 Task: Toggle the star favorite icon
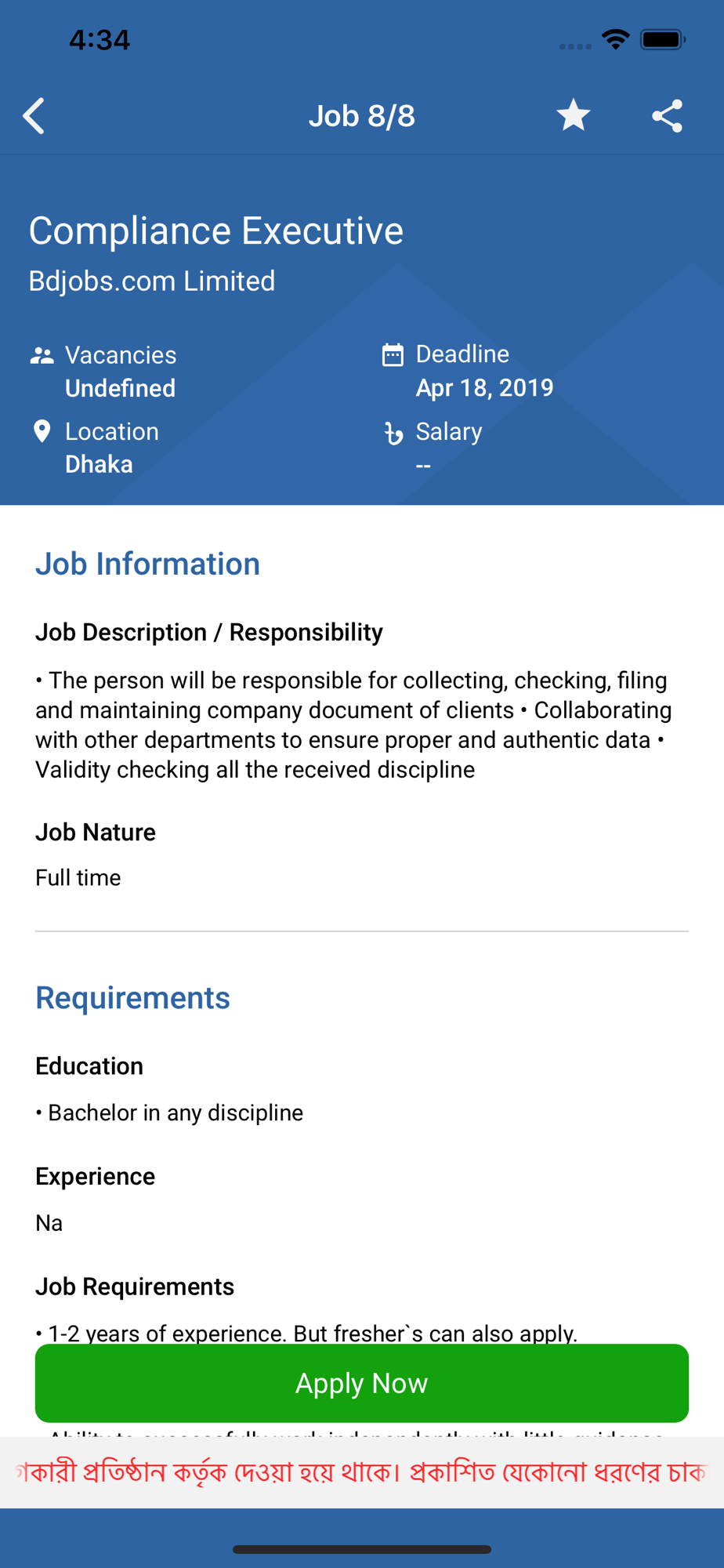[x=574, y=115]
